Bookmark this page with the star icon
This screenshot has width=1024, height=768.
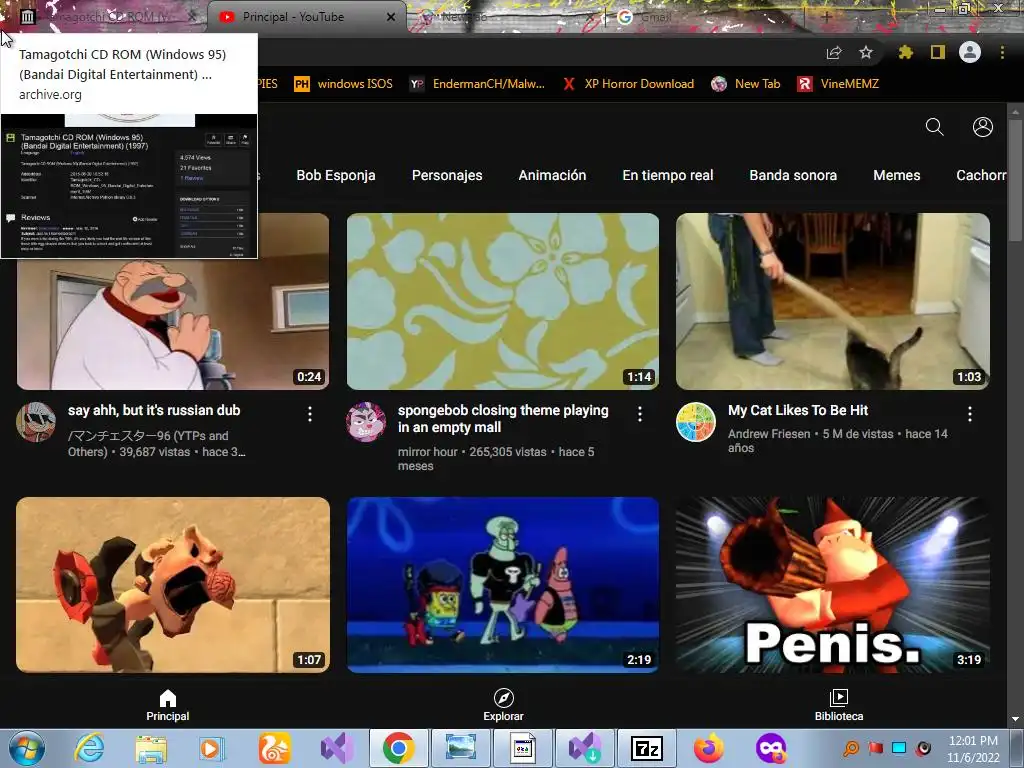click(866, 52)
